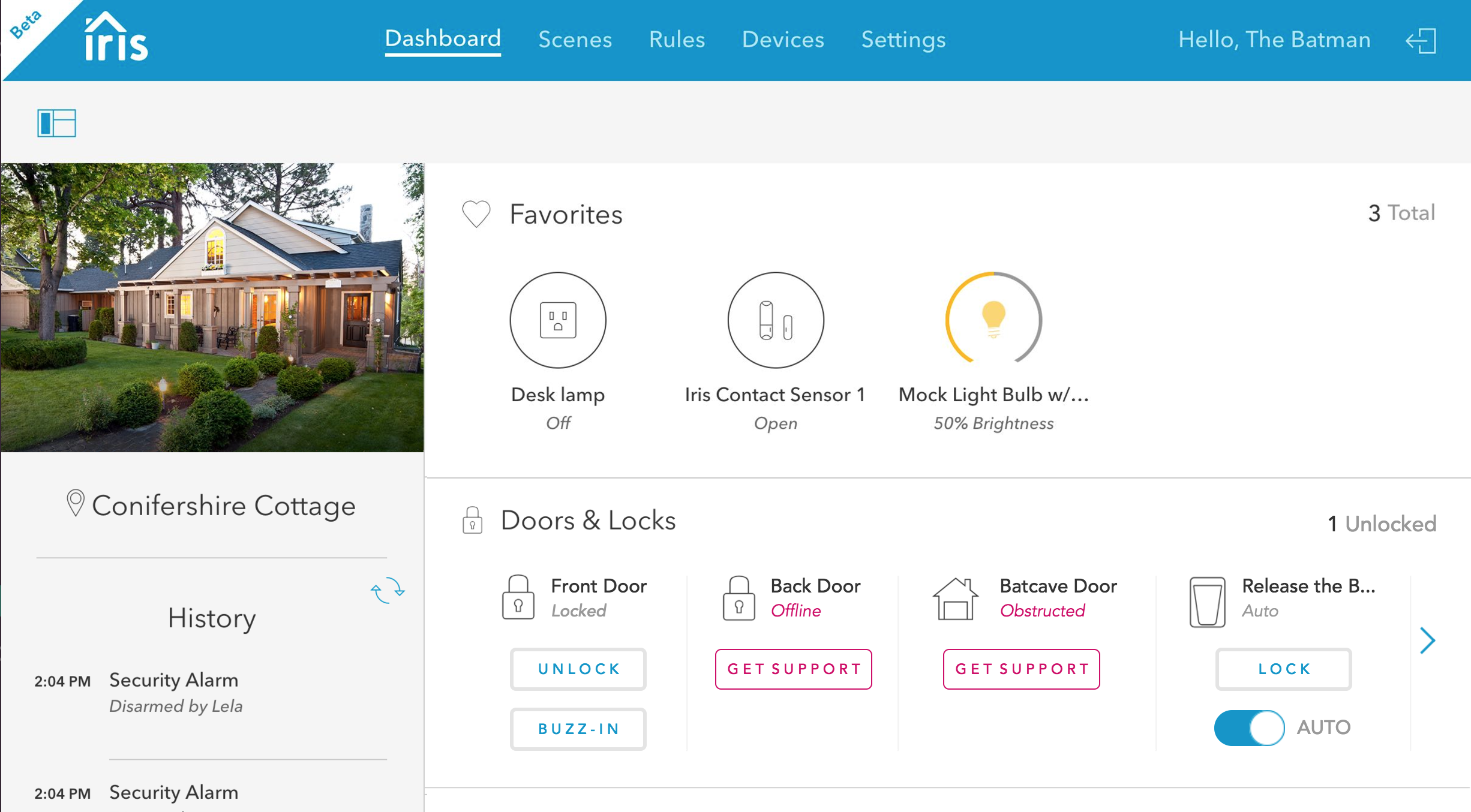
Task: Turn off the AUTO toggle switch
Action: pos(1249,727)
